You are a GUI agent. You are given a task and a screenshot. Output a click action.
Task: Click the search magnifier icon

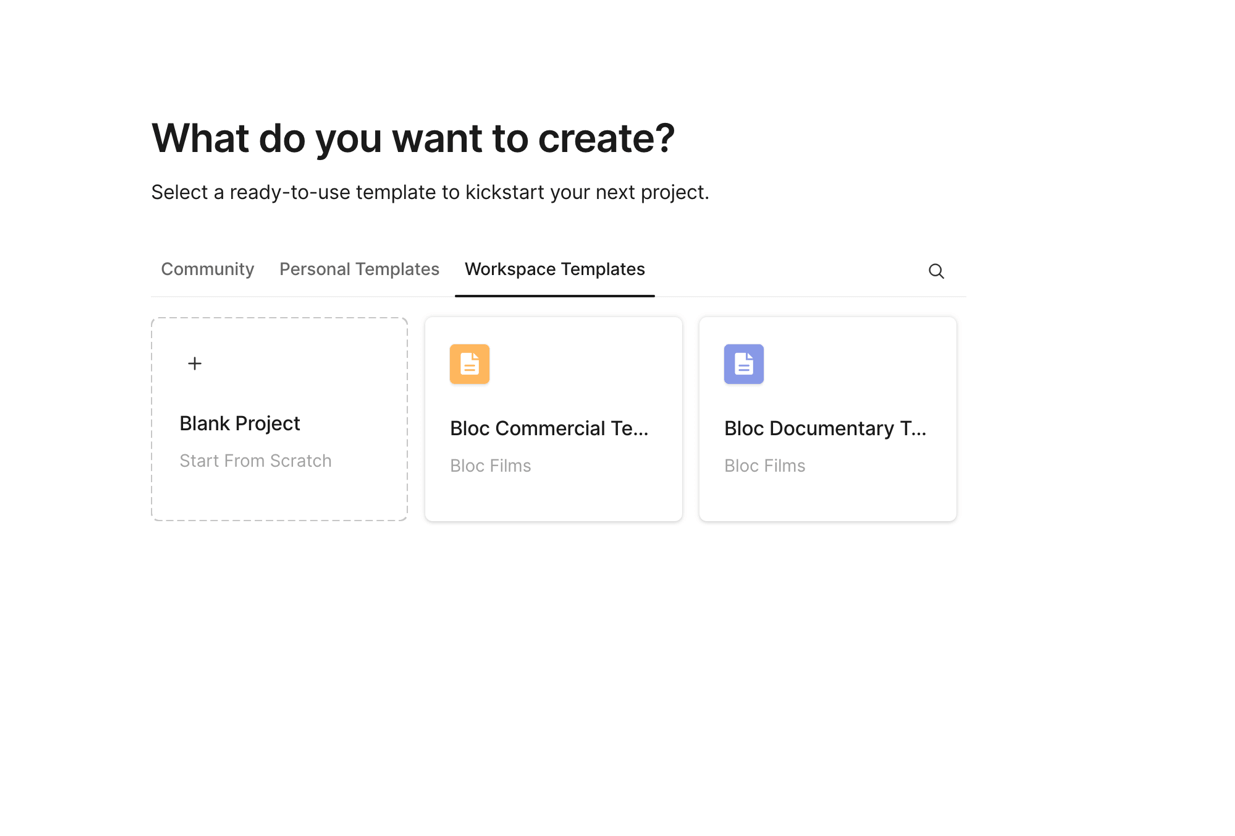click(936, 271)
